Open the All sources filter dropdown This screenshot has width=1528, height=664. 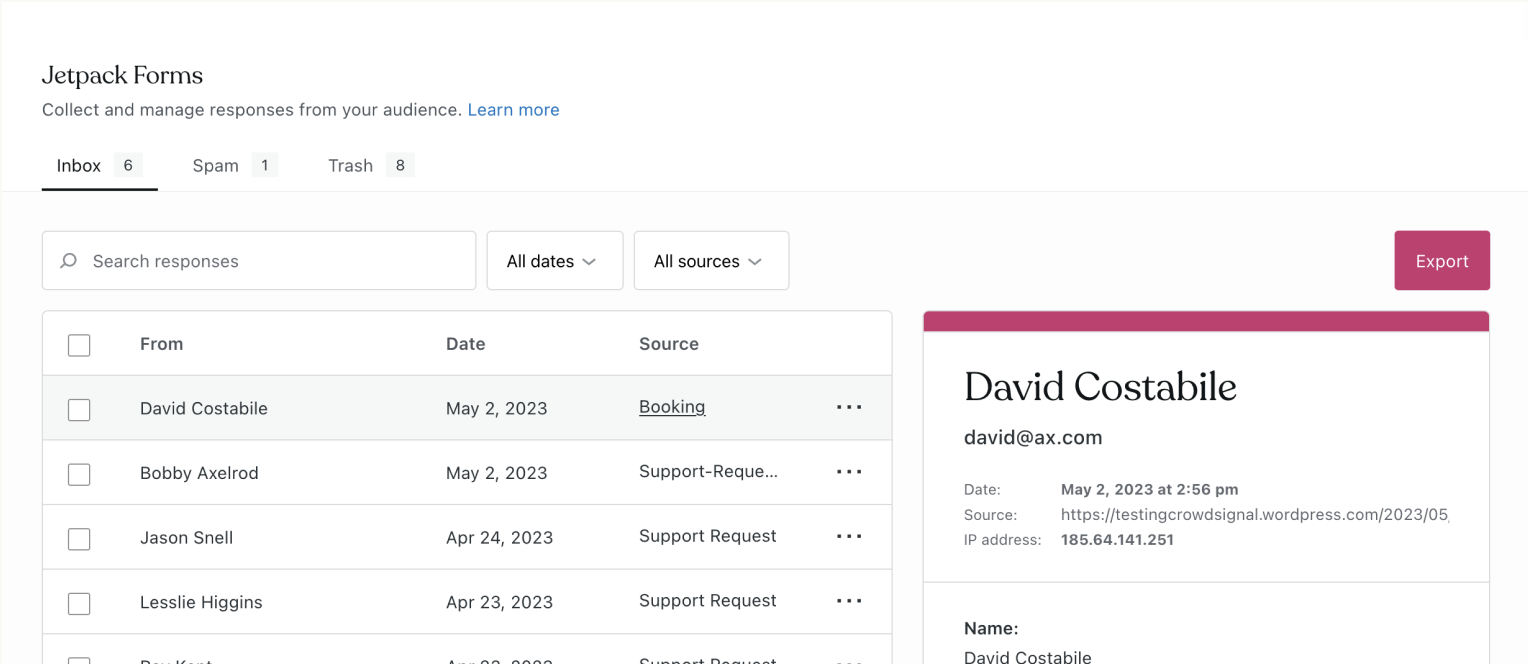[x=711, y=261]
